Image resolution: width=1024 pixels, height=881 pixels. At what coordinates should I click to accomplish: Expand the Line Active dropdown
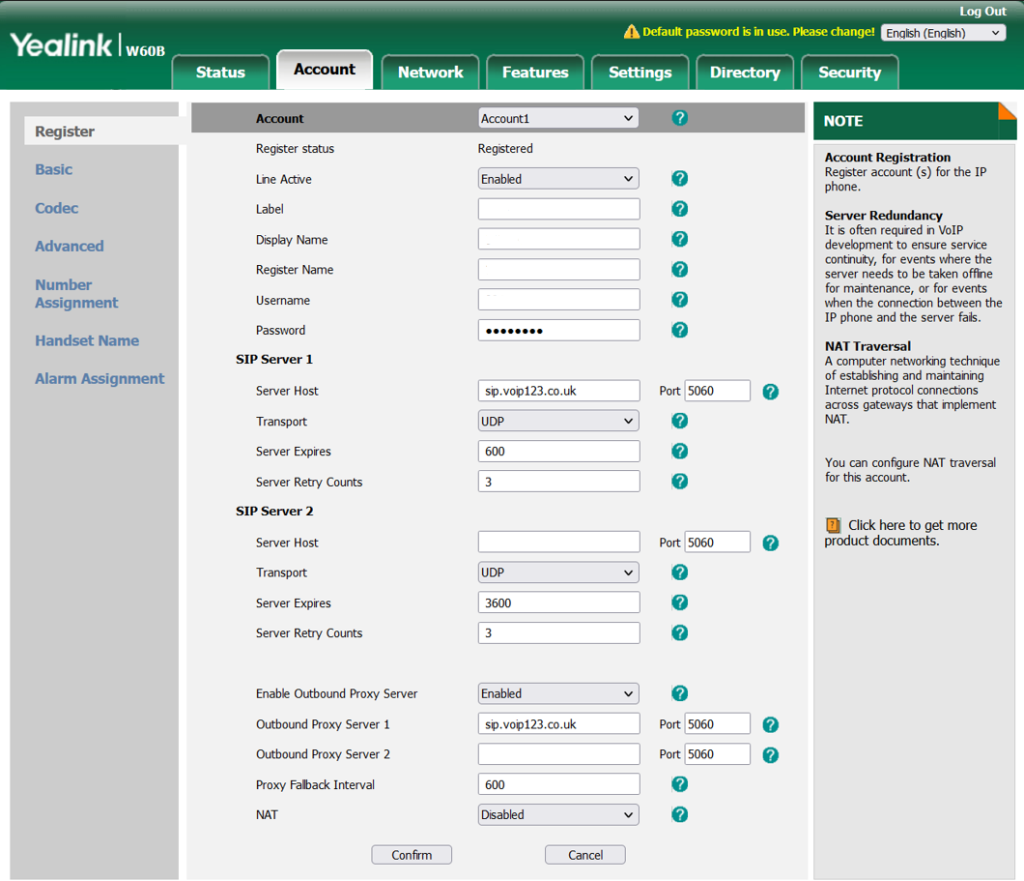click(x=558, y=179)
